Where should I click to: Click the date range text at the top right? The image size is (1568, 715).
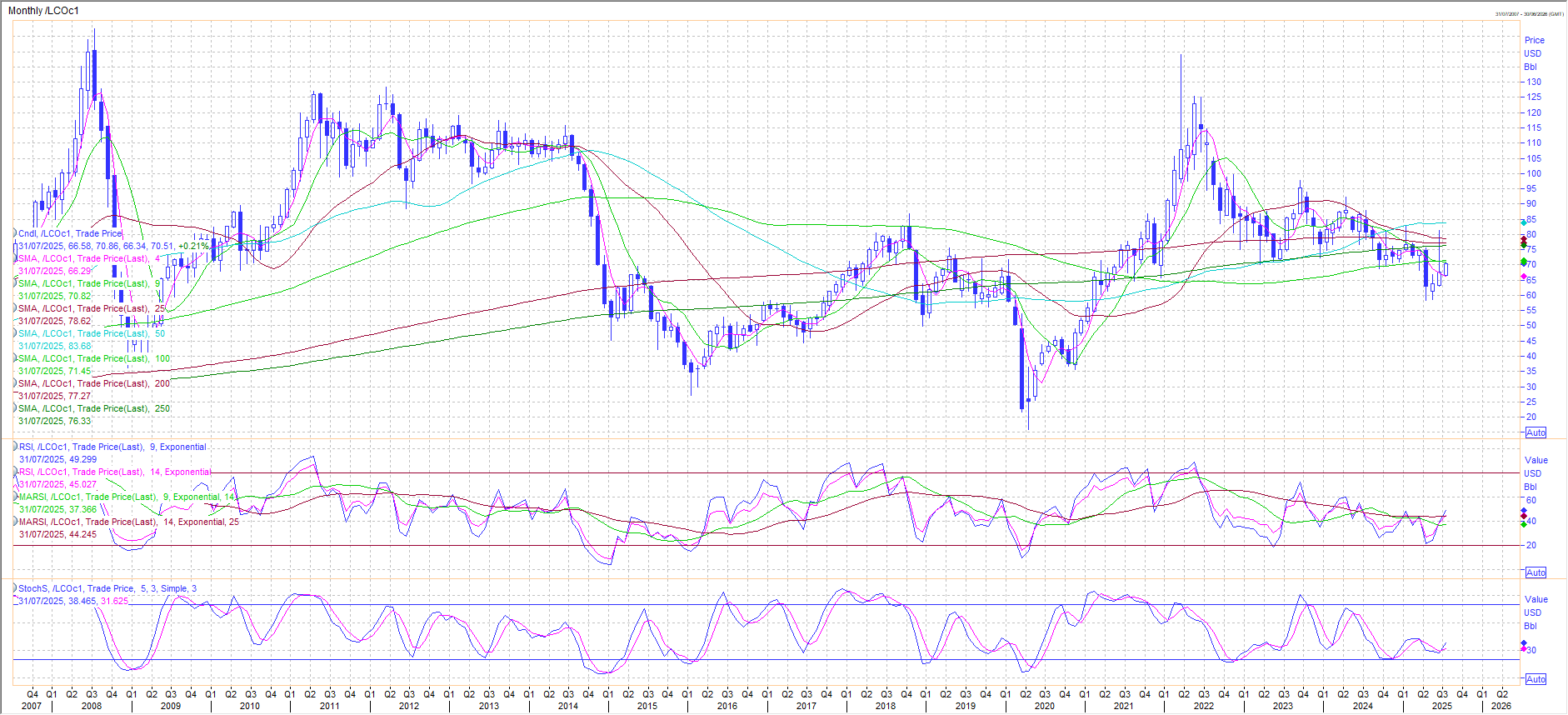[1529, 14]
